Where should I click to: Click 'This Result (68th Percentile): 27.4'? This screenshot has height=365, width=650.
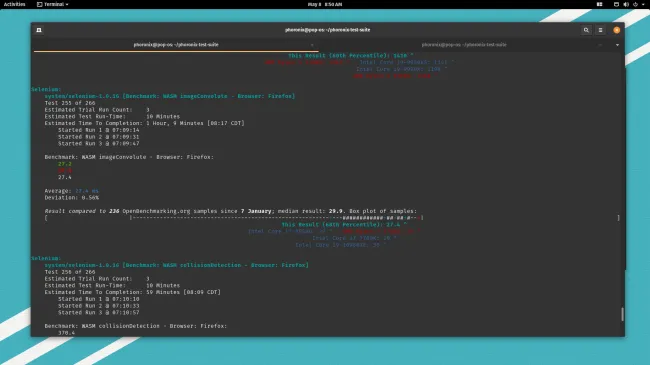344,224
